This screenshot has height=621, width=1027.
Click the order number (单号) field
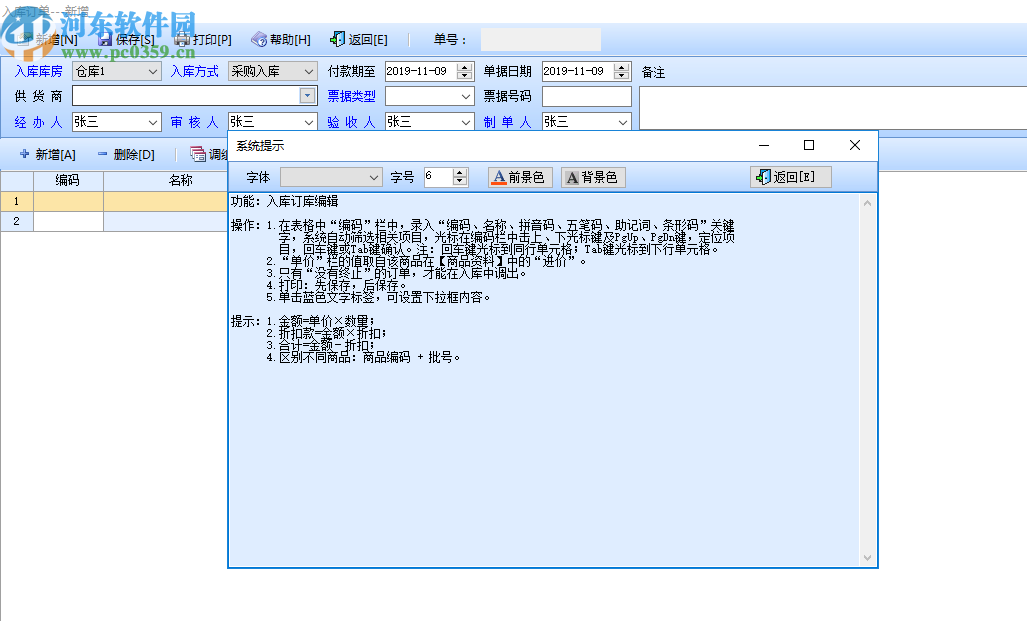[x=541, y=39]
